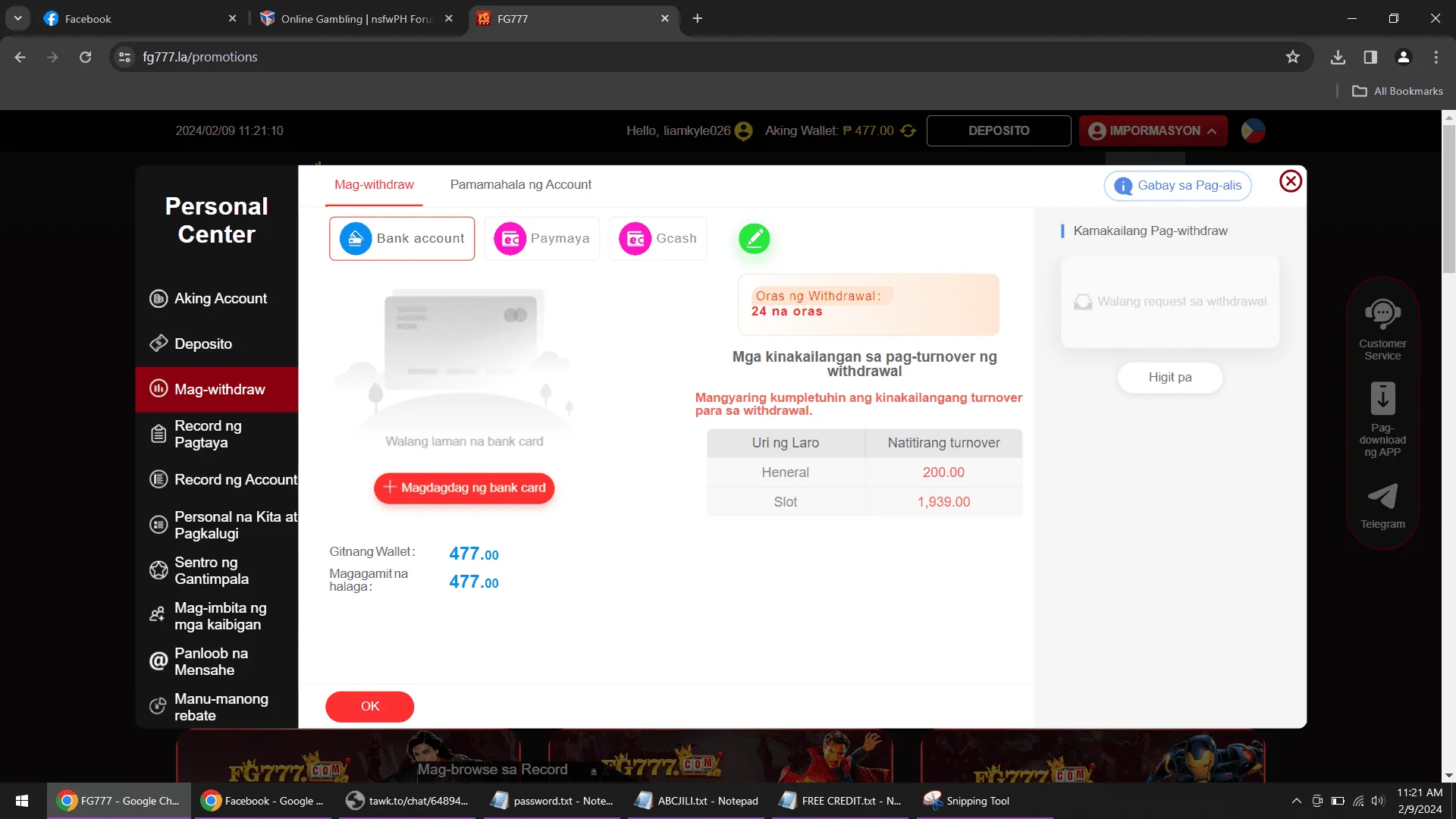View site information icon in address bar
Image resolution: width=1456 pixels, height=819 pixels.
[x=125, y=57]
